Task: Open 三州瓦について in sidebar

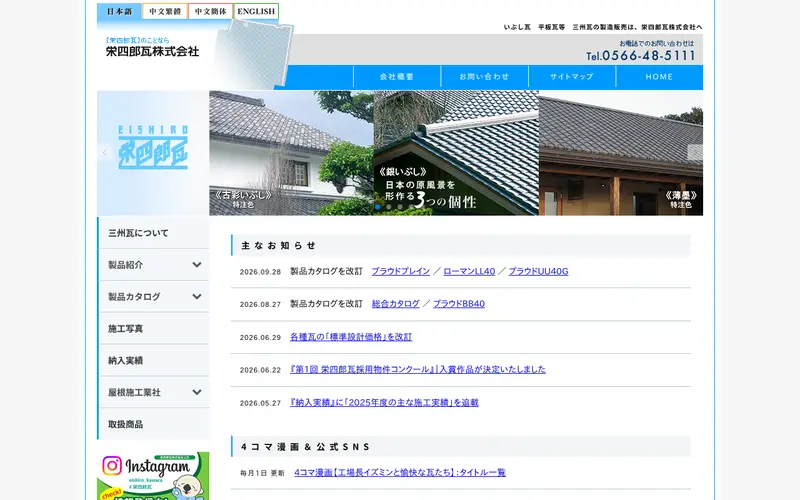Action: pos(154,233)
